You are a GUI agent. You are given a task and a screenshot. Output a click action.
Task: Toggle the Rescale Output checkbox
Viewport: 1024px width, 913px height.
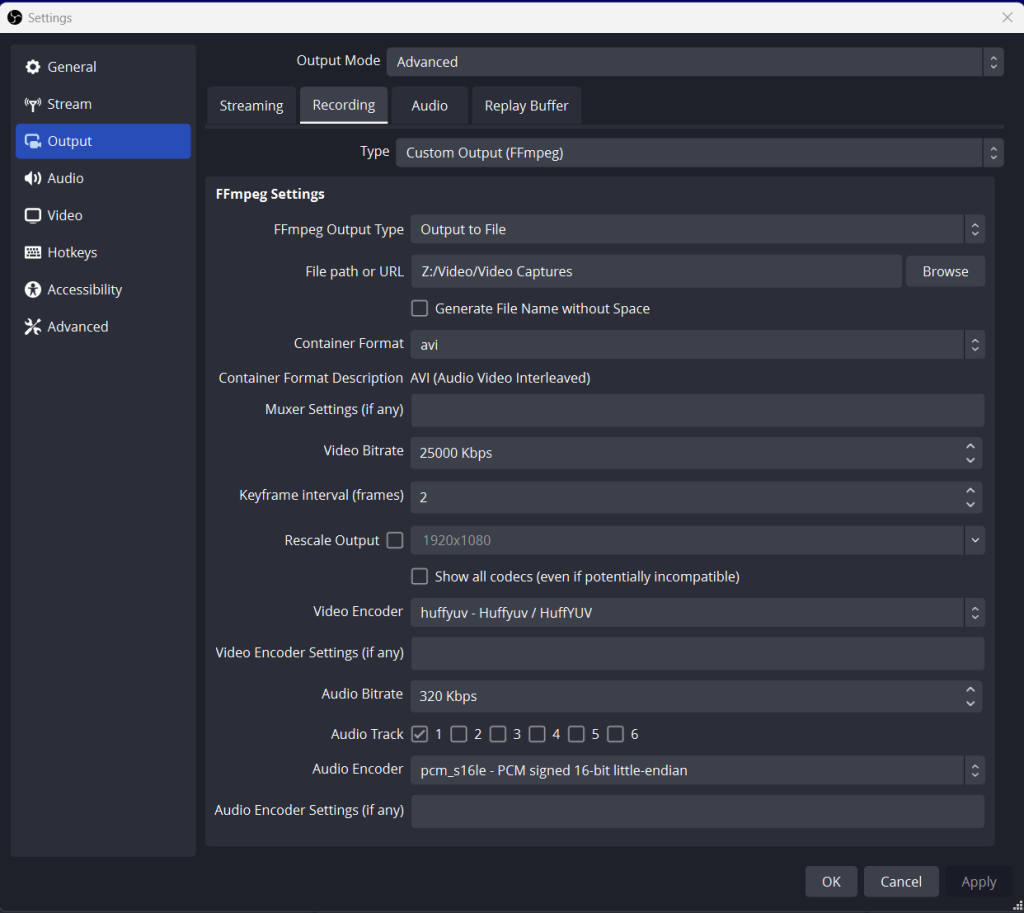click(x=395, y=540)
